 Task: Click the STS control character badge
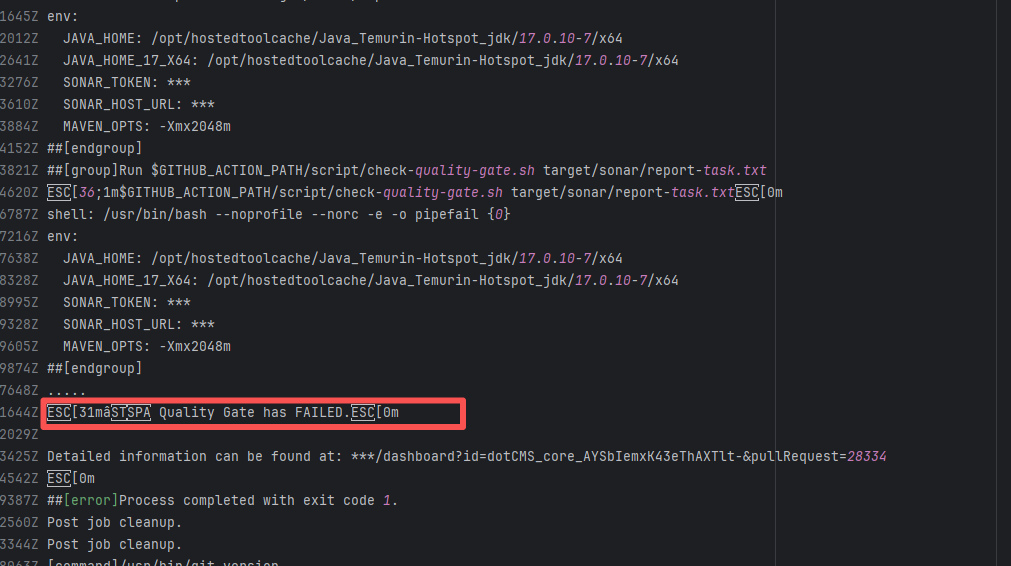coord(119,412)
